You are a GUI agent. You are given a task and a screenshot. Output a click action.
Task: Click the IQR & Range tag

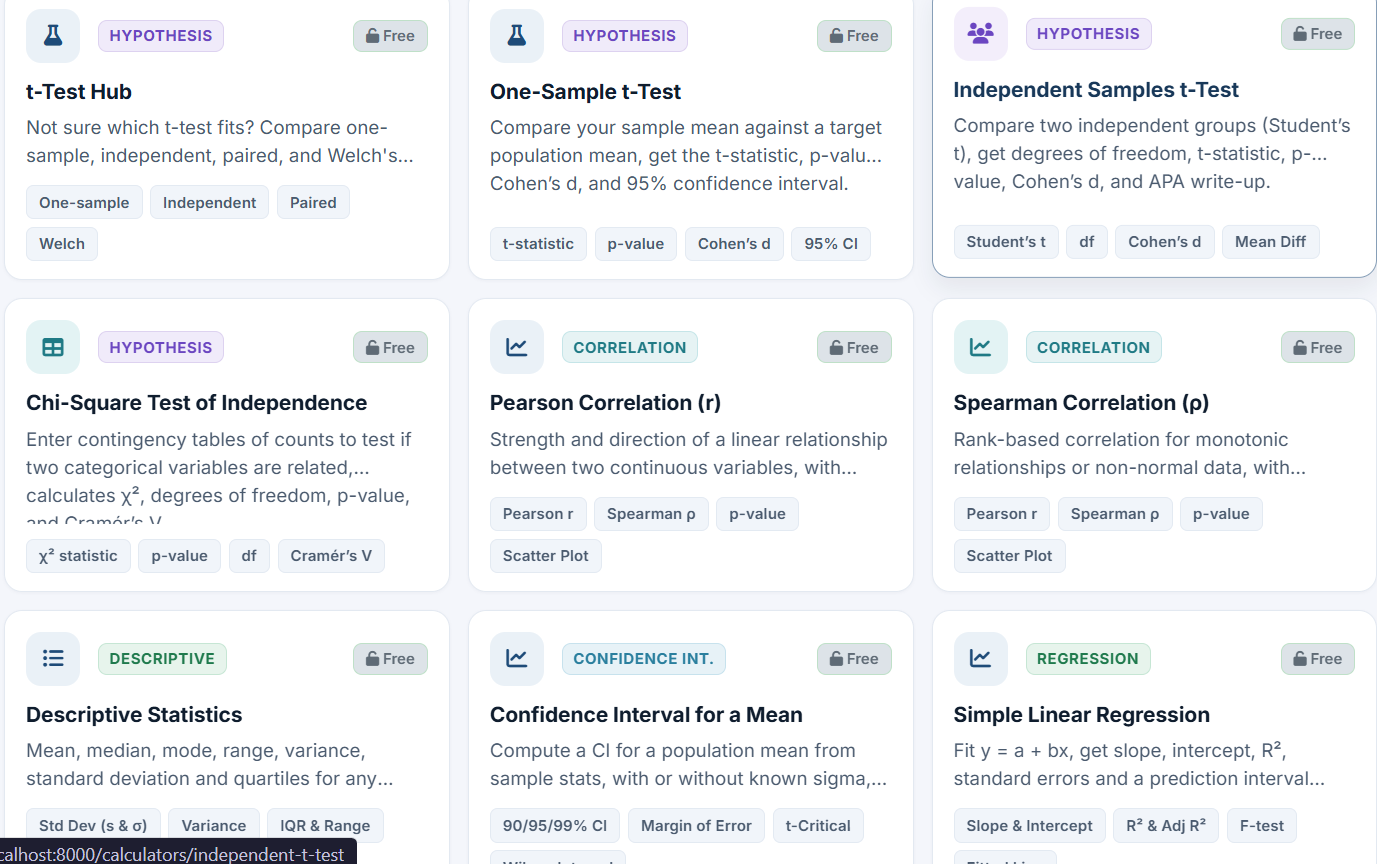[x=325, y=825]
